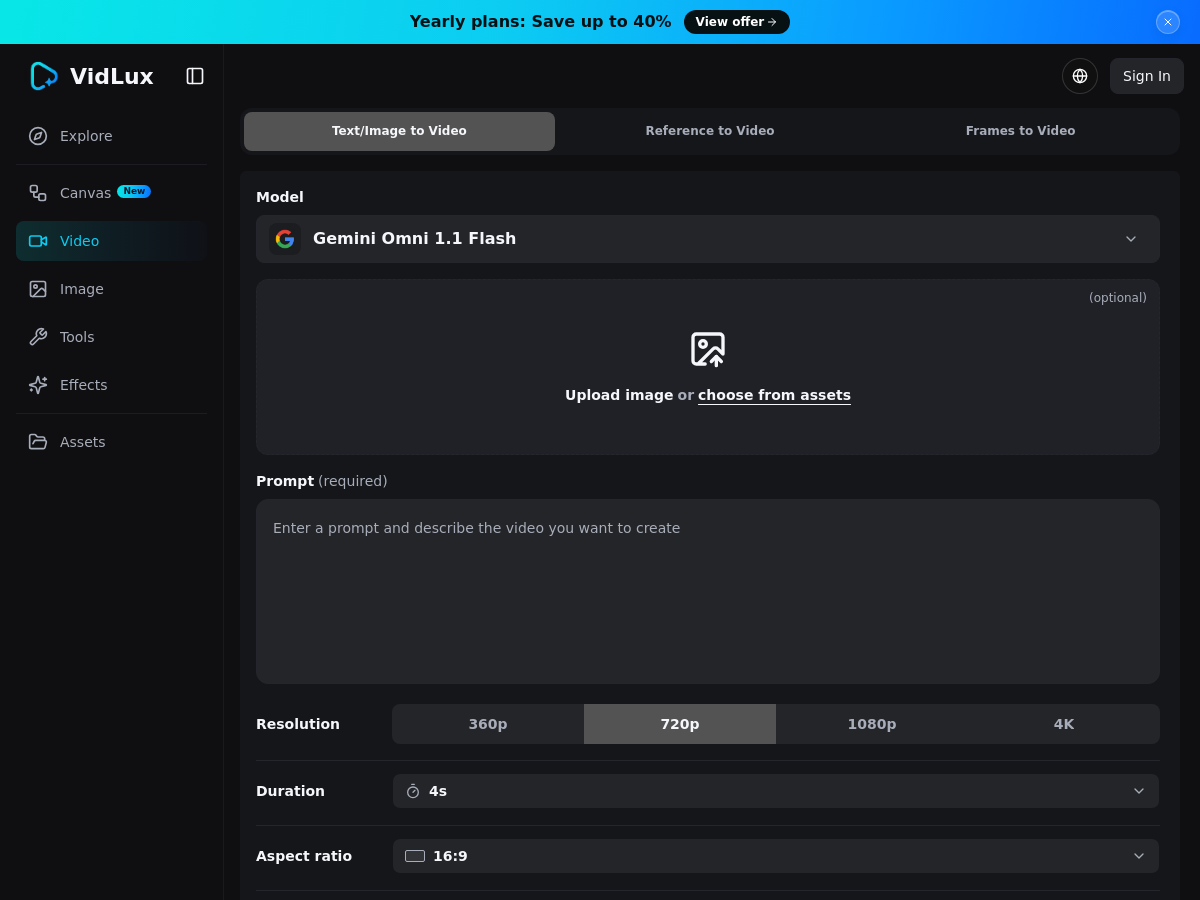Image resolution: width=1200 pixels, height=900 pixels.
Task: Open Tools wrench sidebar item
Action: point(111,337)
